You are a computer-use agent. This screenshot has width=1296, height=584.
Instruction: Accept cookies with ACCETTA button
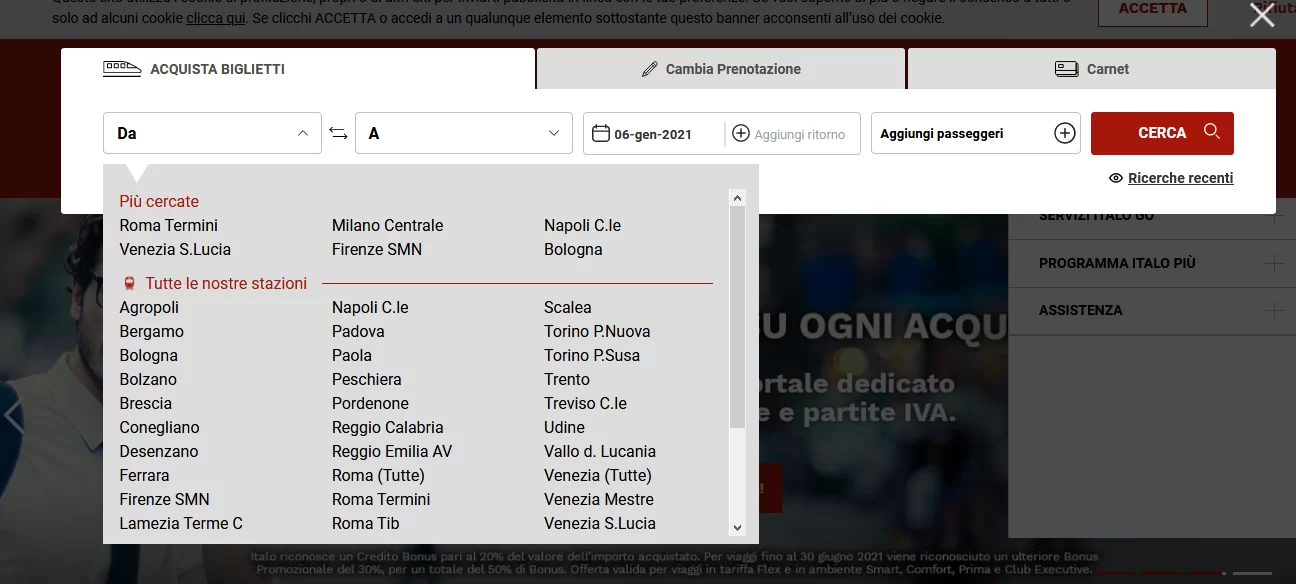pos(1153,9)
